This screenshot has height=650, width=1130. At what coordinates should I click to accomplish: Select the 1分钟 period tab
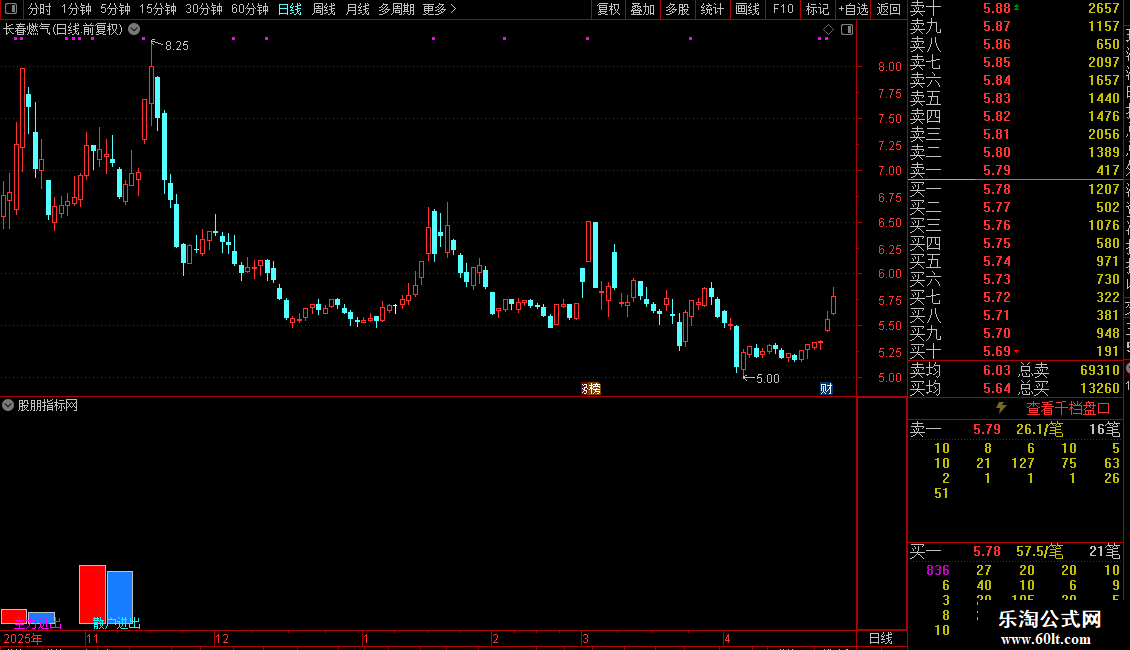tap(76, 9)
